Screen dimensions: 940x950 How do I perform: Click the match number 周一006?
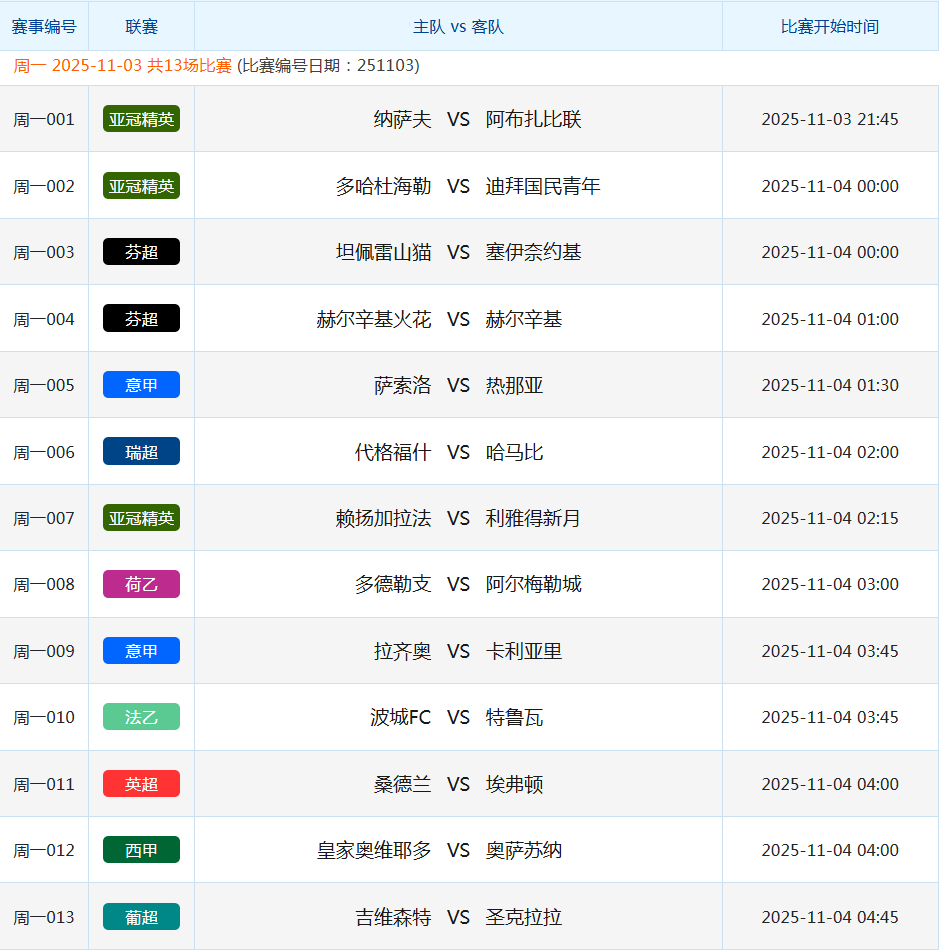coord(44,452)
